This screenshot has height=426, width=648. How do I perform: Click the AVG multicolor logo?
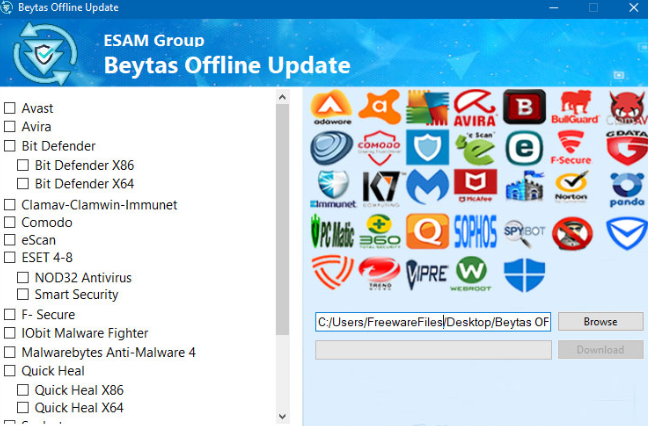coord(427,107)
